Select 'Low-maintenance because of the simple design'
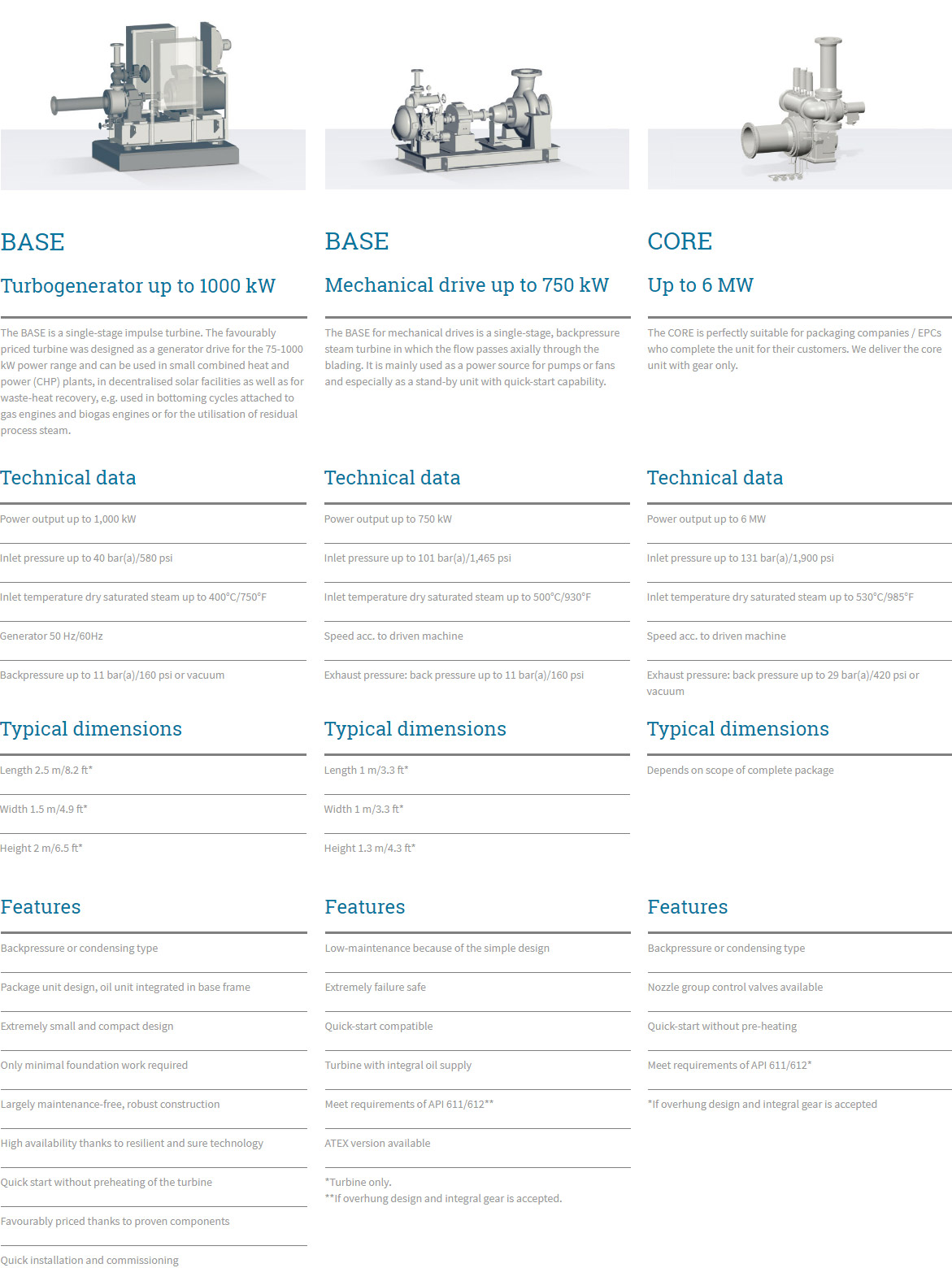Screen dimensions: 952x1281 [x=437, y=949]
